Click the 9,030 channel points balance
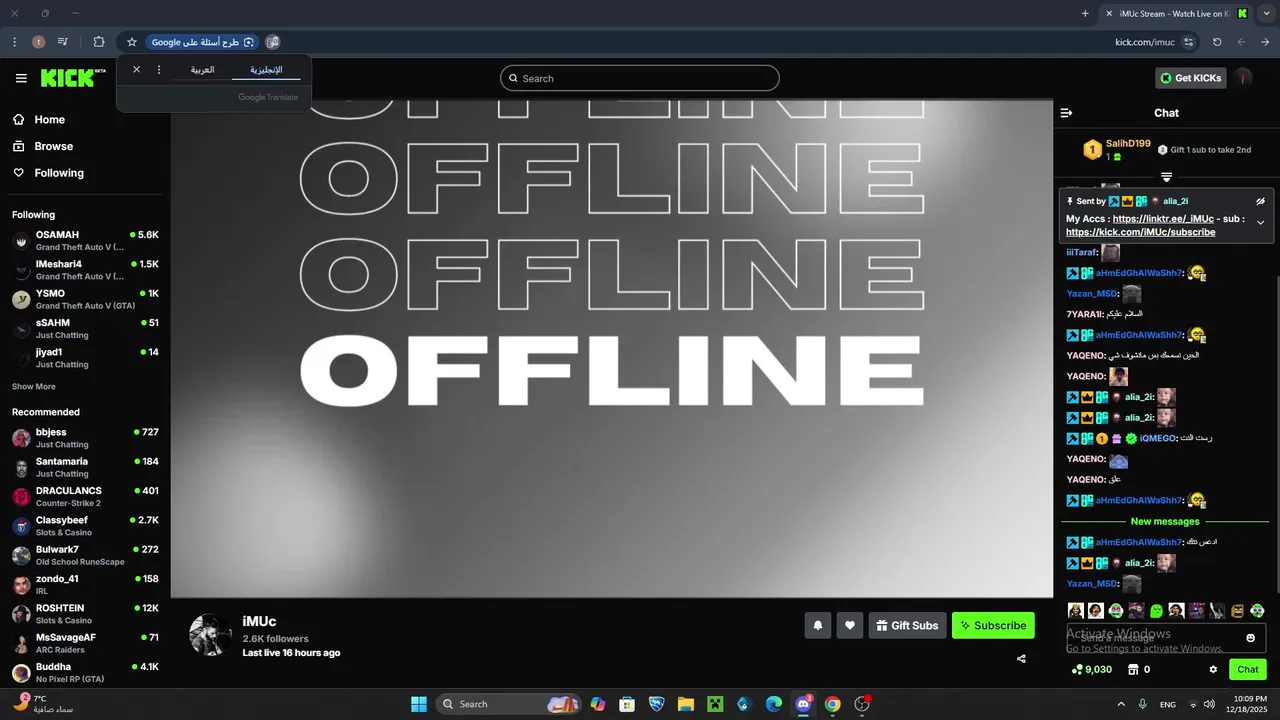This screenshot has width=1280, height=720. (x=1091, y=669)
